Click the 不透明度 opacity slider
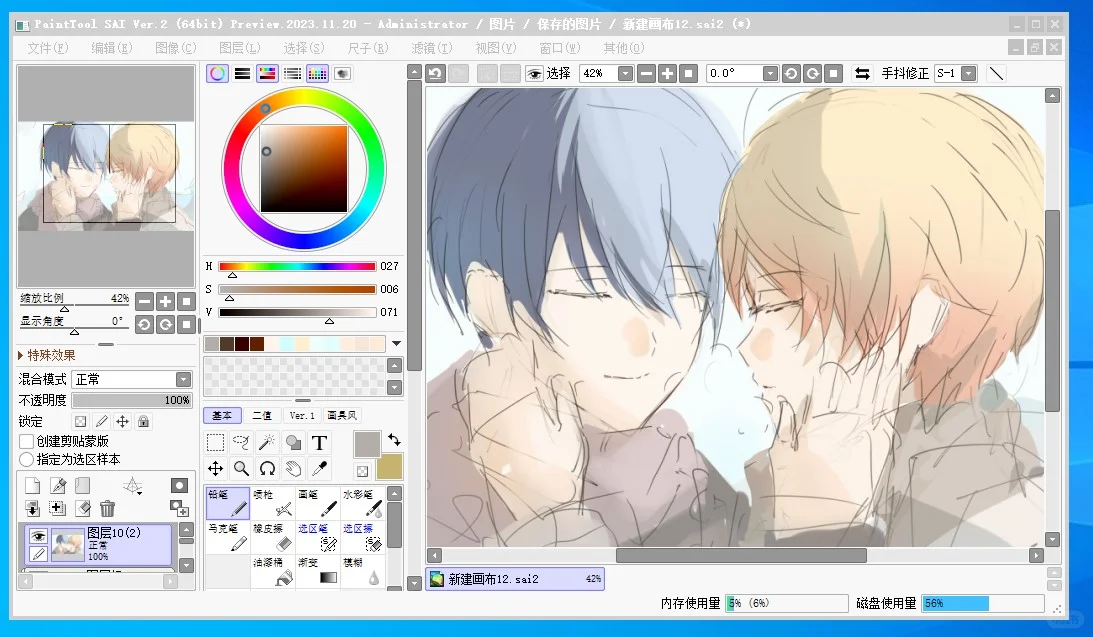 [x=132, y=400]
